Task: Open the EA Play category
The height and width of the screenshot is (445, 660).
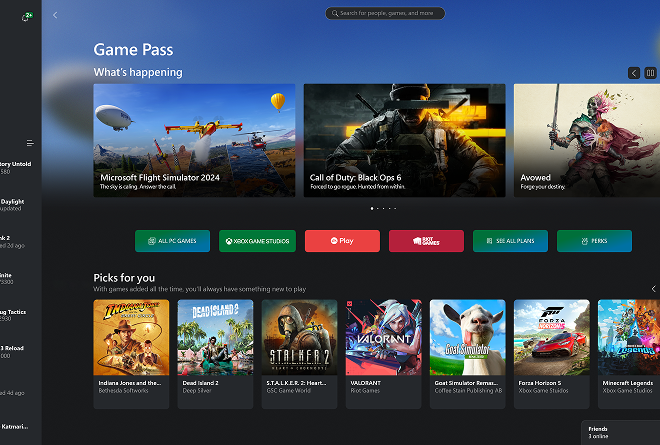Action: tap(342, 241)
